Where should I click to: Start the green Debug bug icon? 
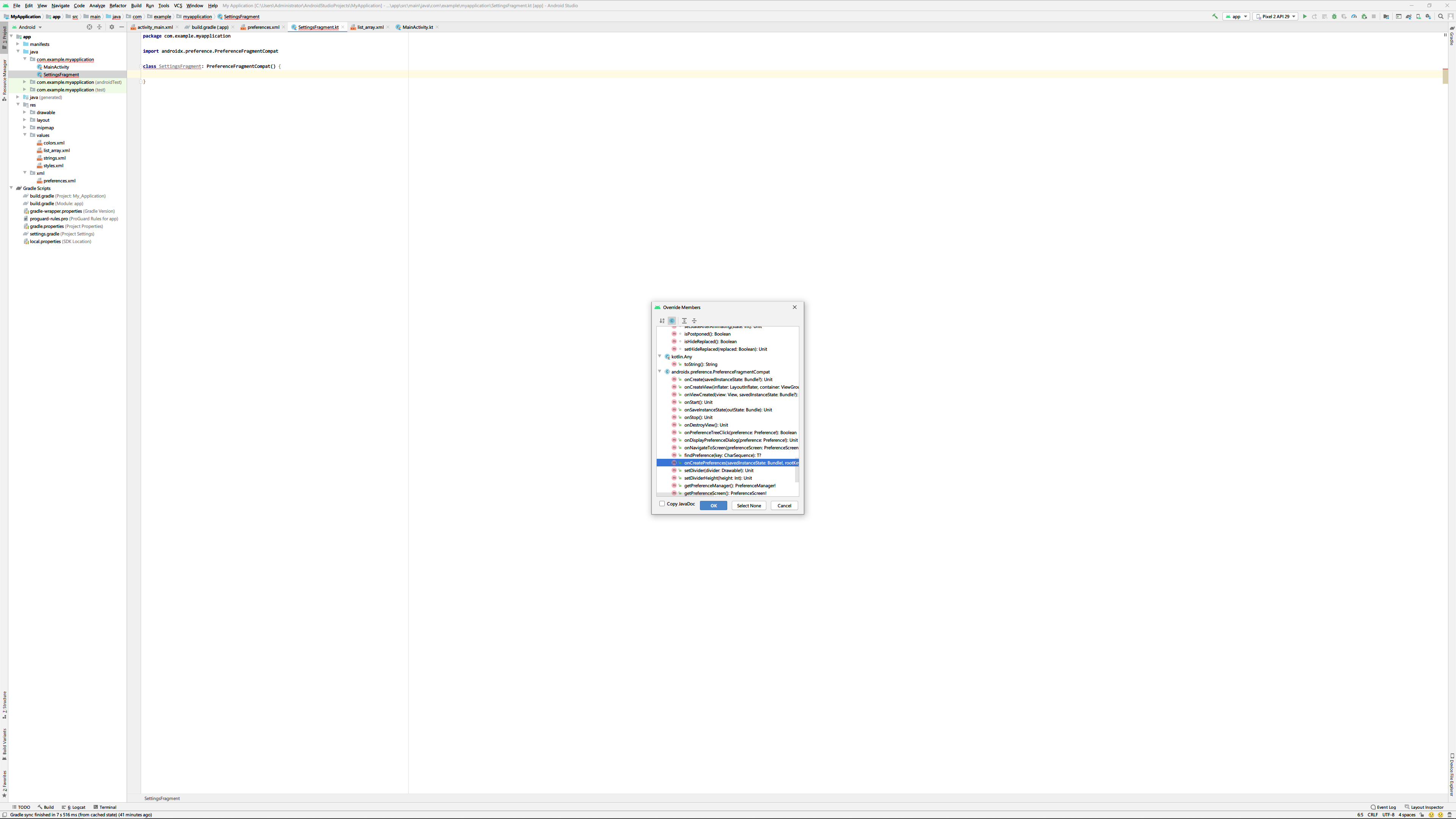[1334, 16]
